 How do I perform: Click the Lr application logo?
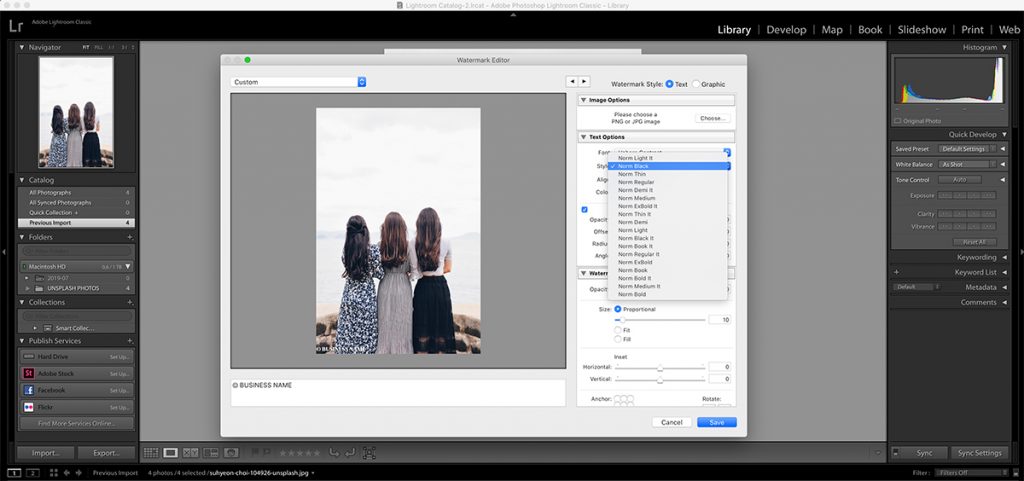(x=16, y=27)
